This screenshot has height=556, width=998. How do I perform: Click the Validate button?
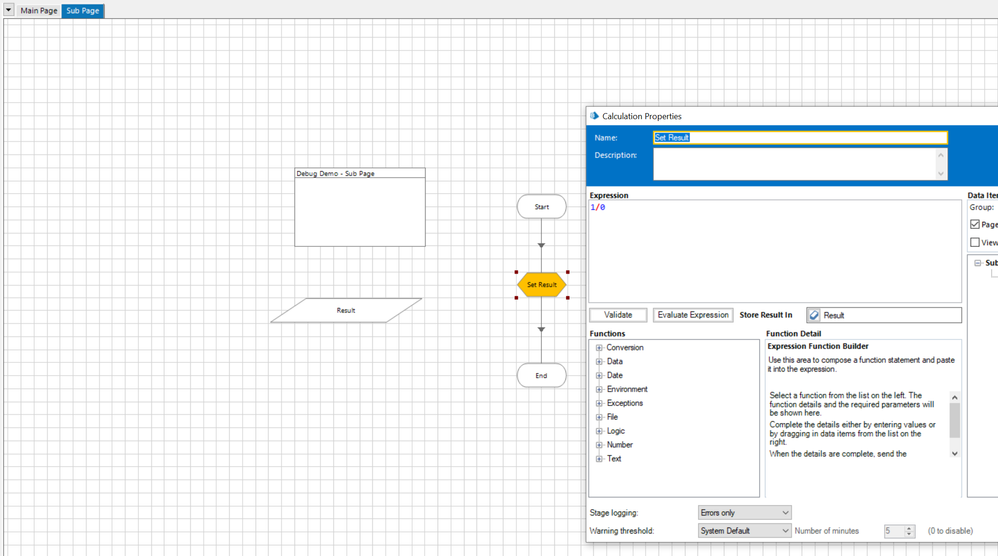(x=618, y=315)
